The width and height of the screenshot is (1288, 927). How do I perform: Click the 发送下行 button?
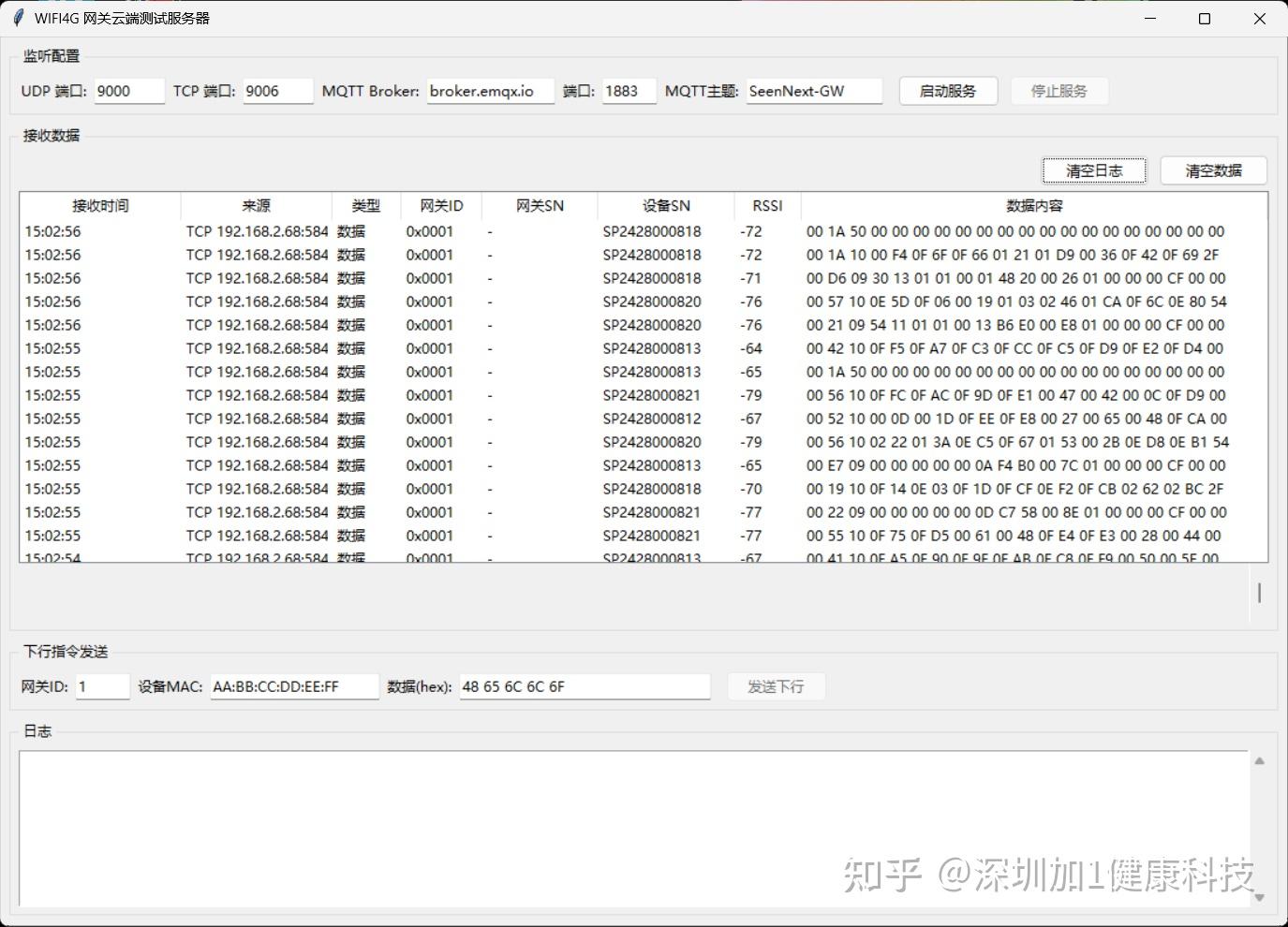(x=776, y=686)
